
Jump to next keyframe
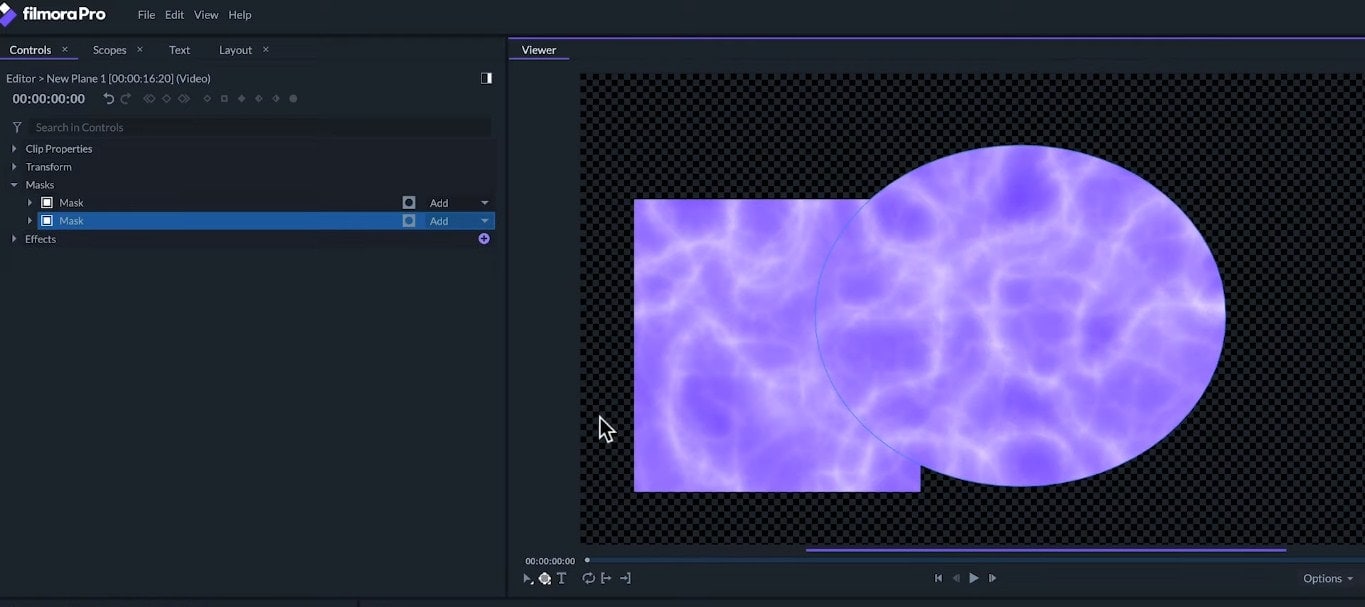coord(184,99)
